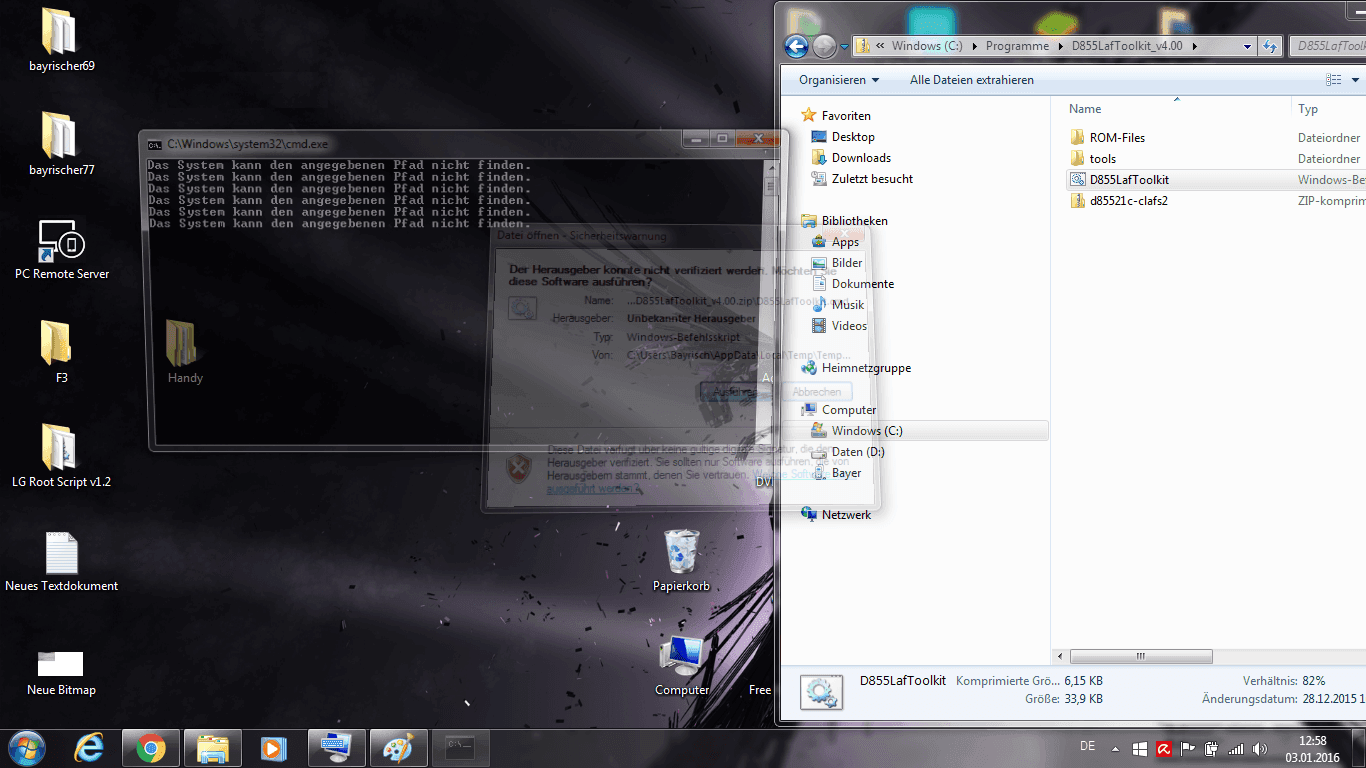The width and height of the screenshot is (1366, 768).
Task: Select the Handy folder behind cmd window
Action: [185, 350]
